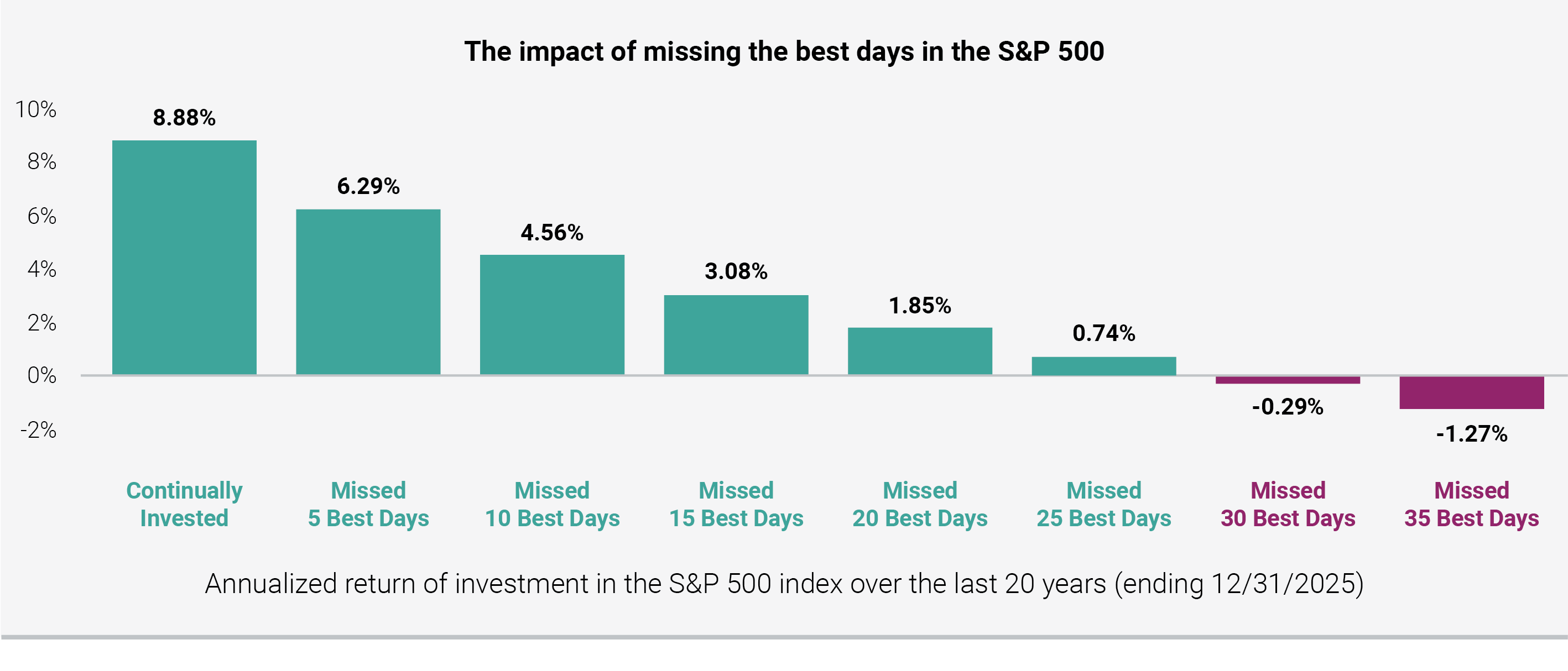The width and height of the screenshot is (1568, 671).
Task: Click the 8.88% value label
Action: click(184, 117)
